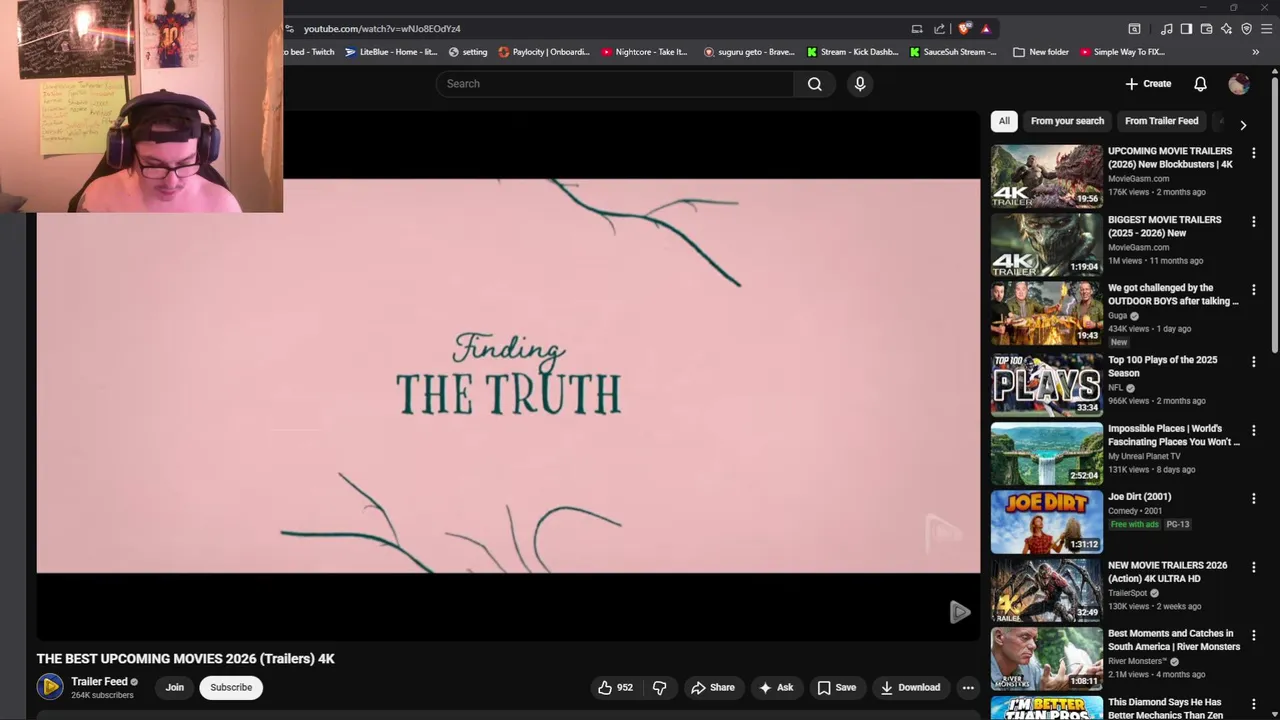Click the Ask button under video
Screen dimensions: 1280x720
click(776, 688)
